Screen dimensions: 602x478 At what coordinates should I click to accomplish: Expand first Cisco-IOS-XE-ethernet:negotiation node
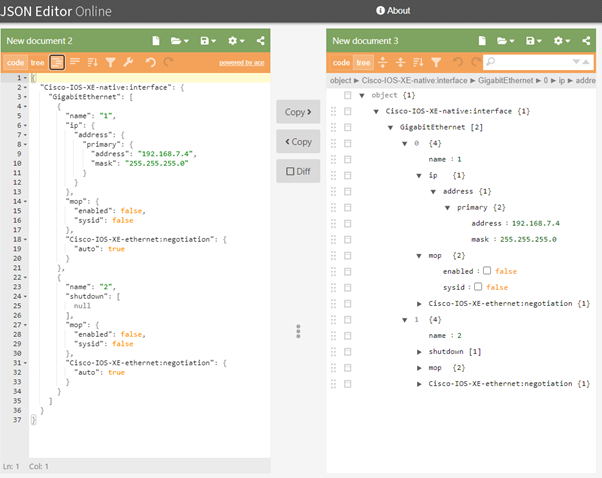419,304
